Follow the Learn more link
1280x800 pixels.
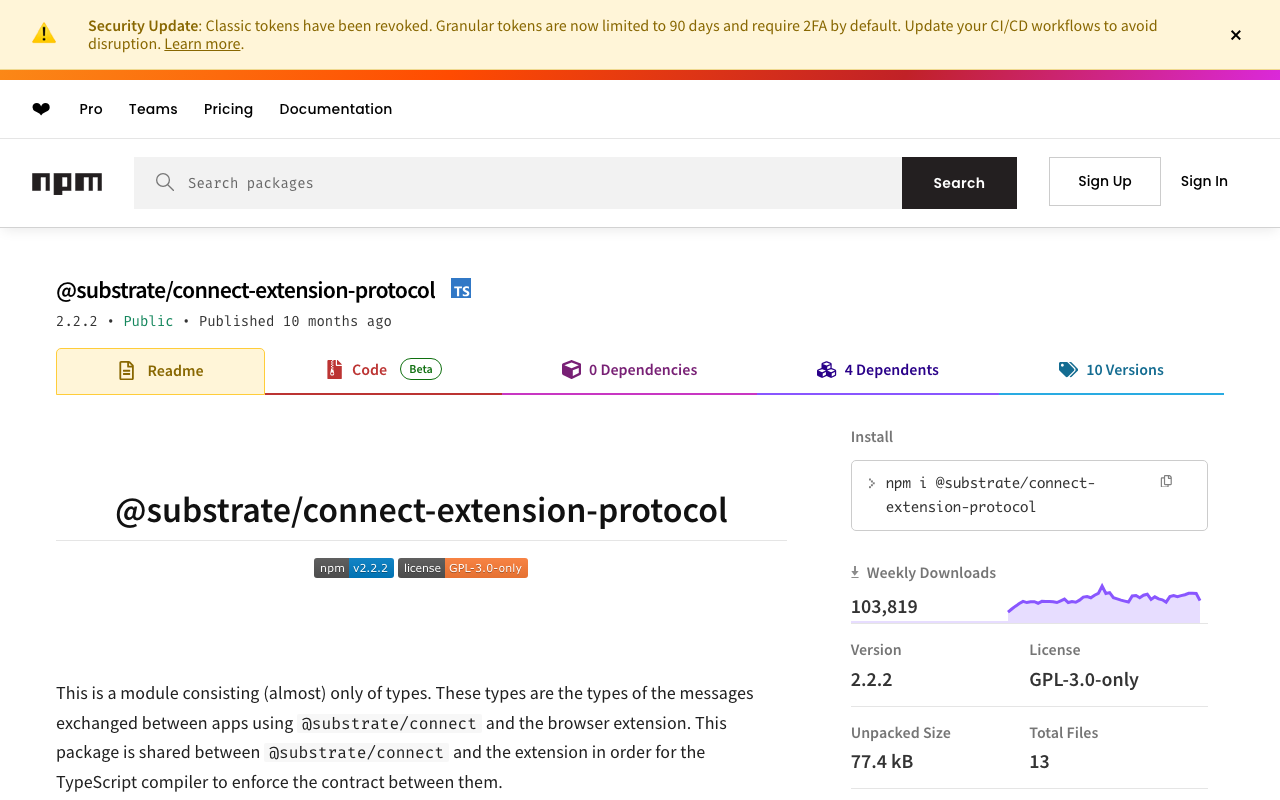pos(202,44)
